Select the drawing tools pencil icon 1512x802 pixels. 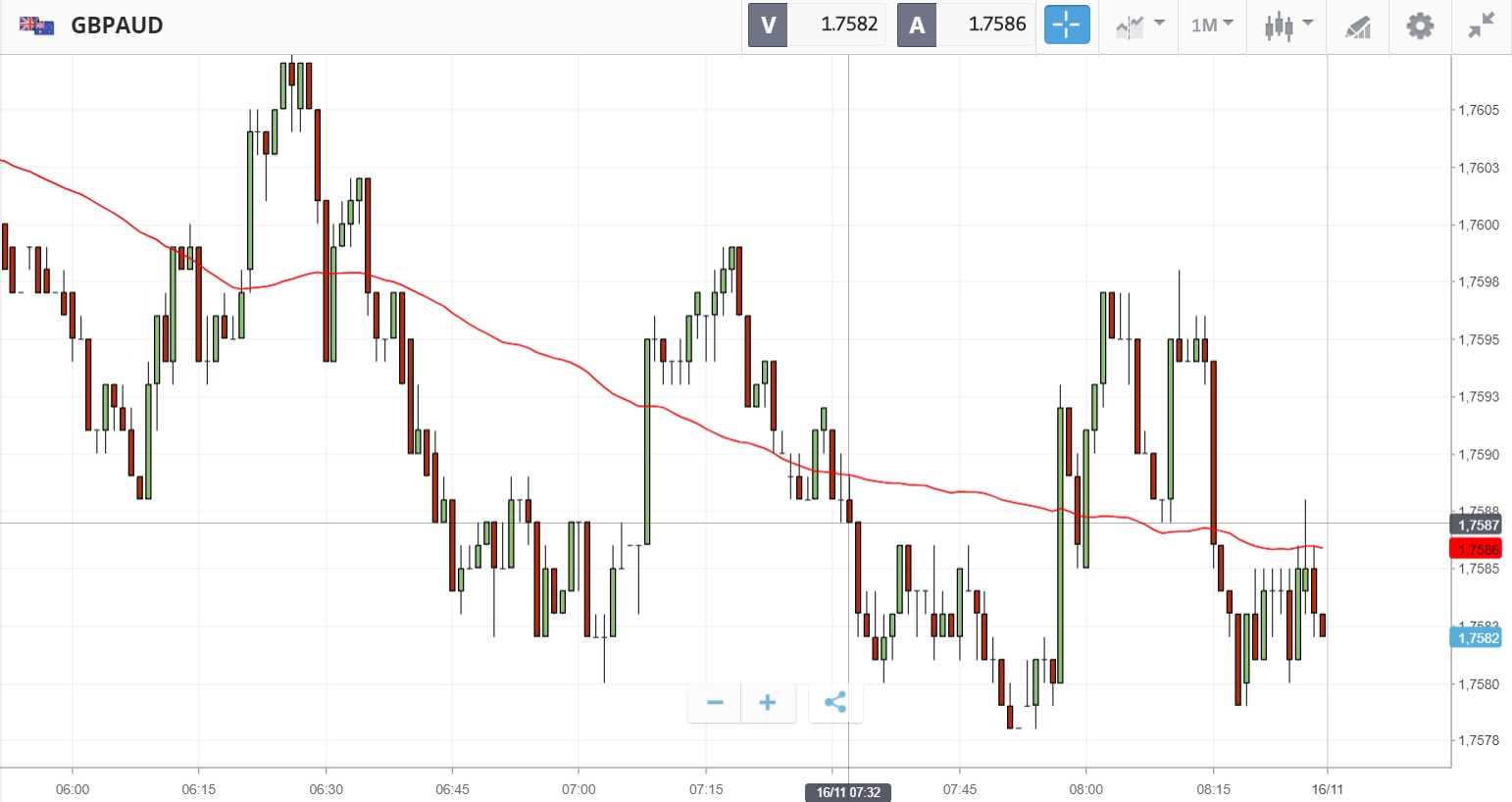[x=1357, y=26]
